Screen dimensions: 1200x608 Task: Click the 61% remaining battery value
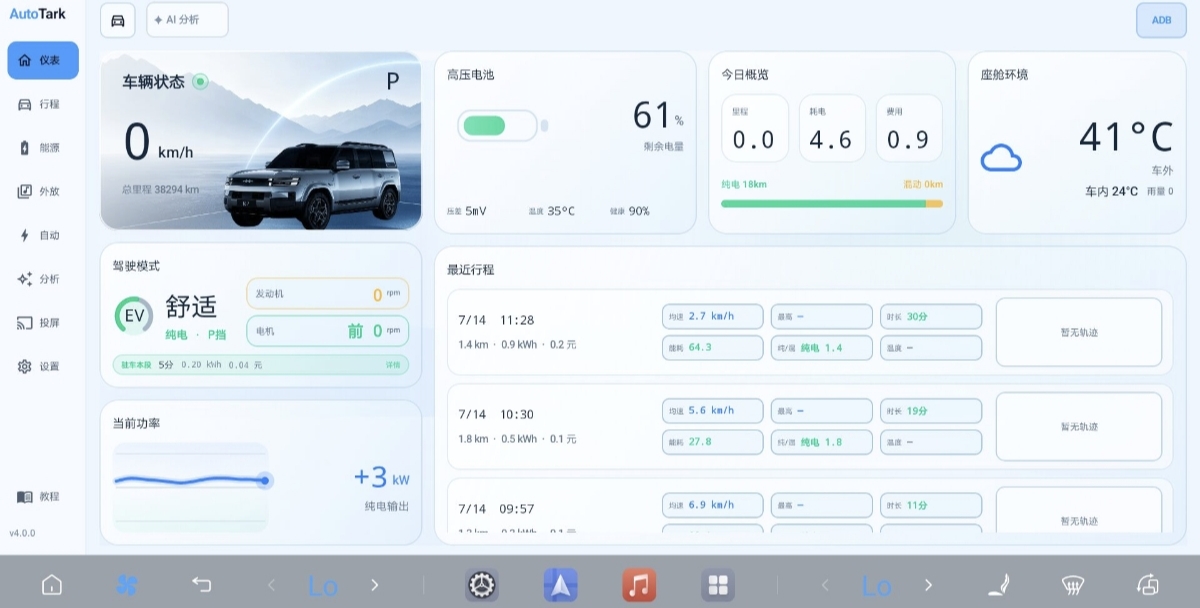click(658, 116)
